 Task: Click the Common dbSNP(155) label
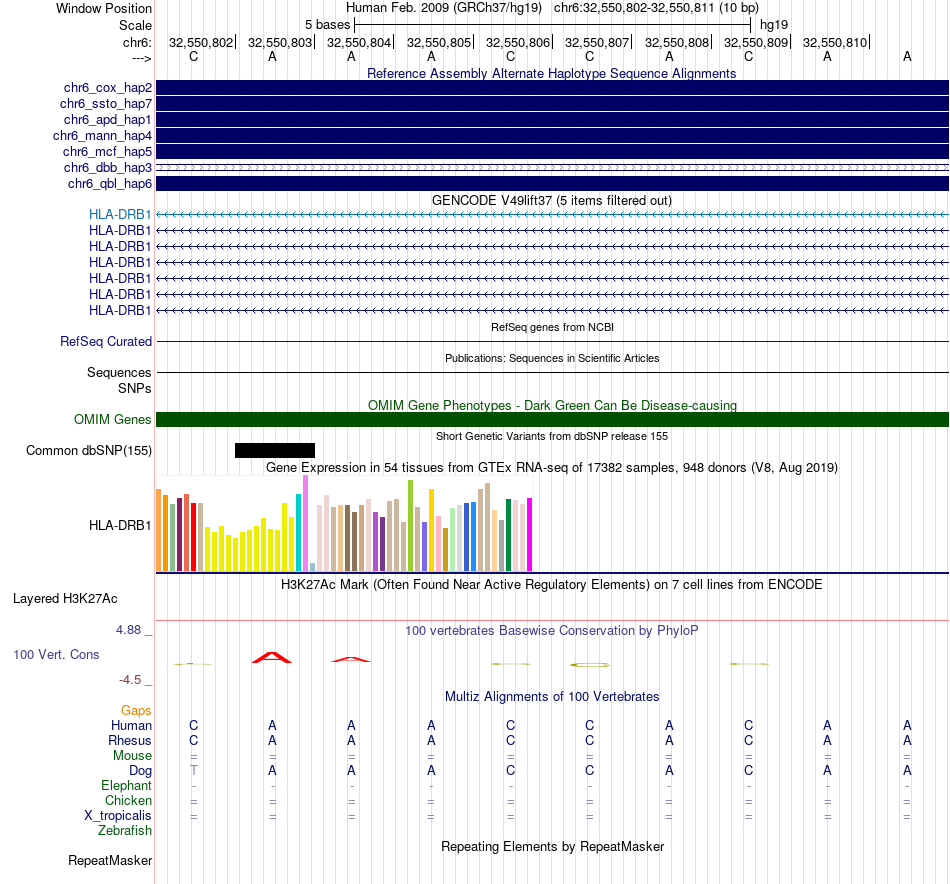(x=88, y=451)
